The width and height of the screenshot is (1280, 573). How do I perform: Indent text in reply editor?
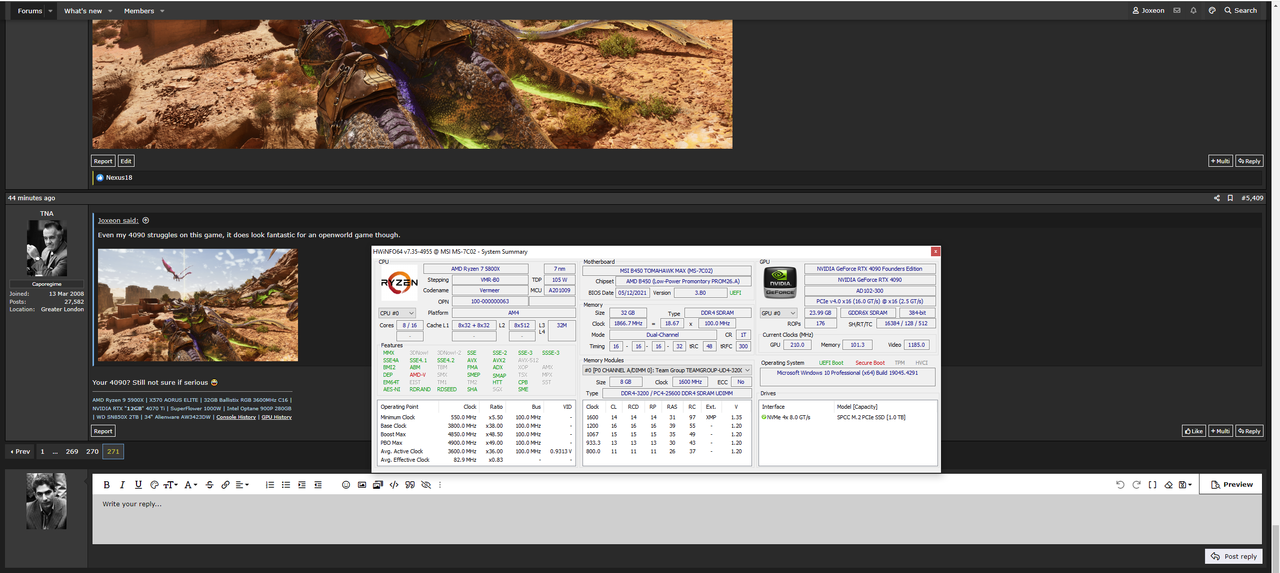[x=301, y=484]
